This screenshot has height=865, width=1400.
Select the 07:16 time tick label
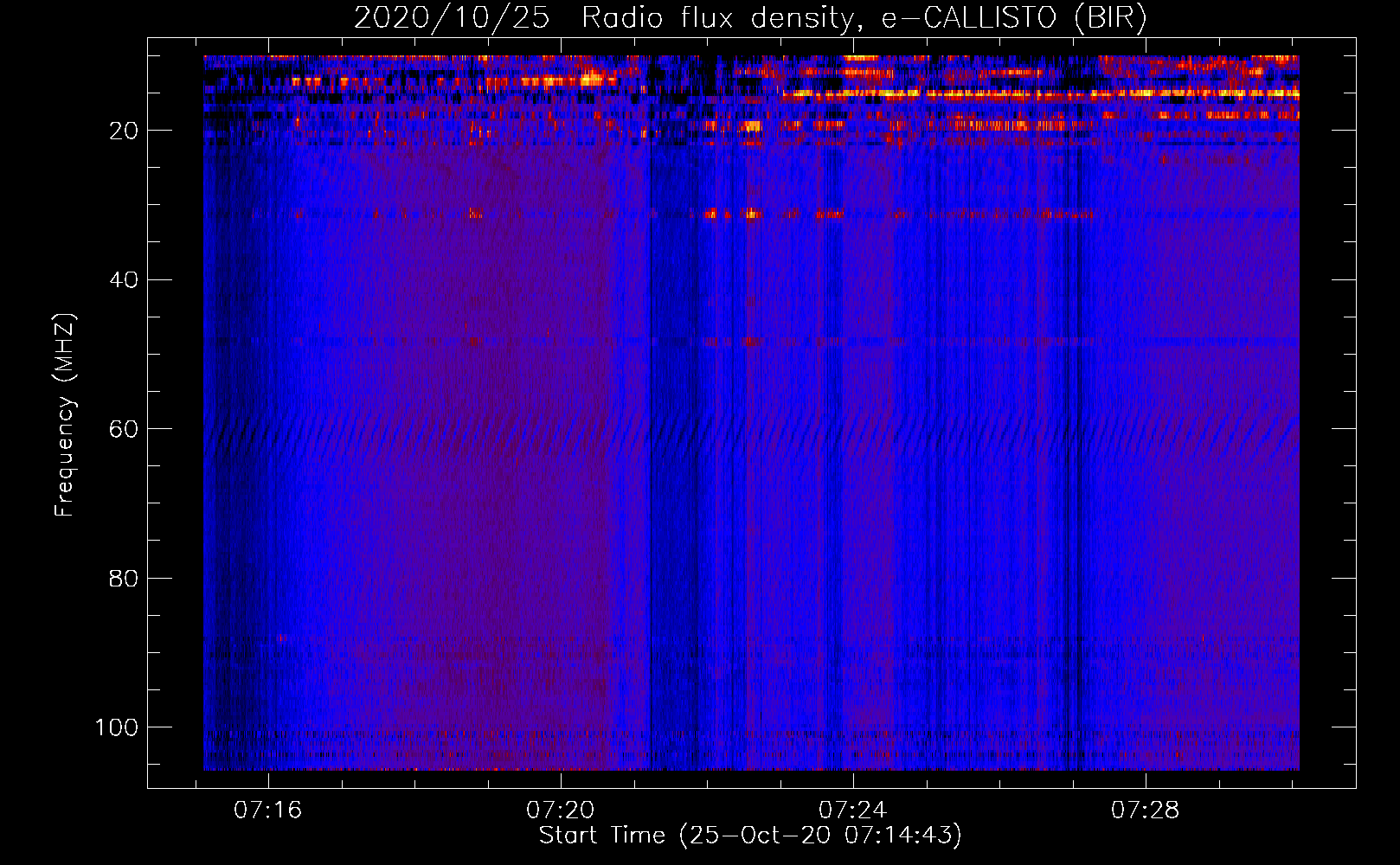268,811
